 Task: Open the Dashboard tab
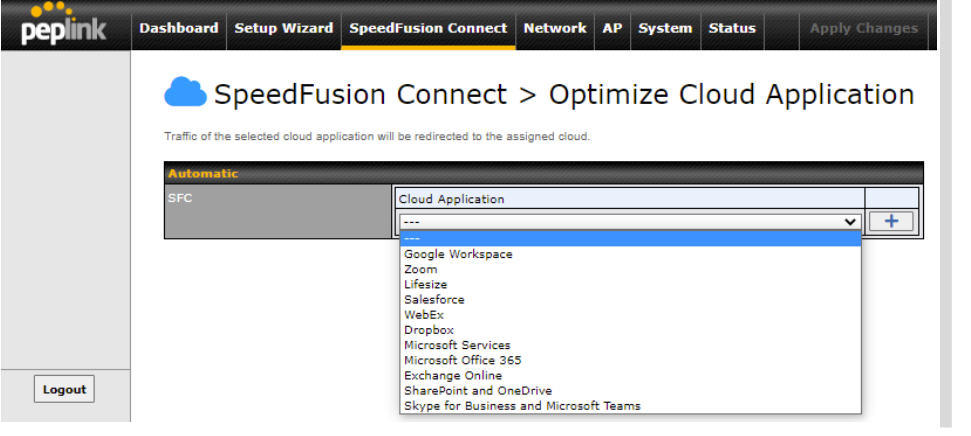(x=178, y=28)
